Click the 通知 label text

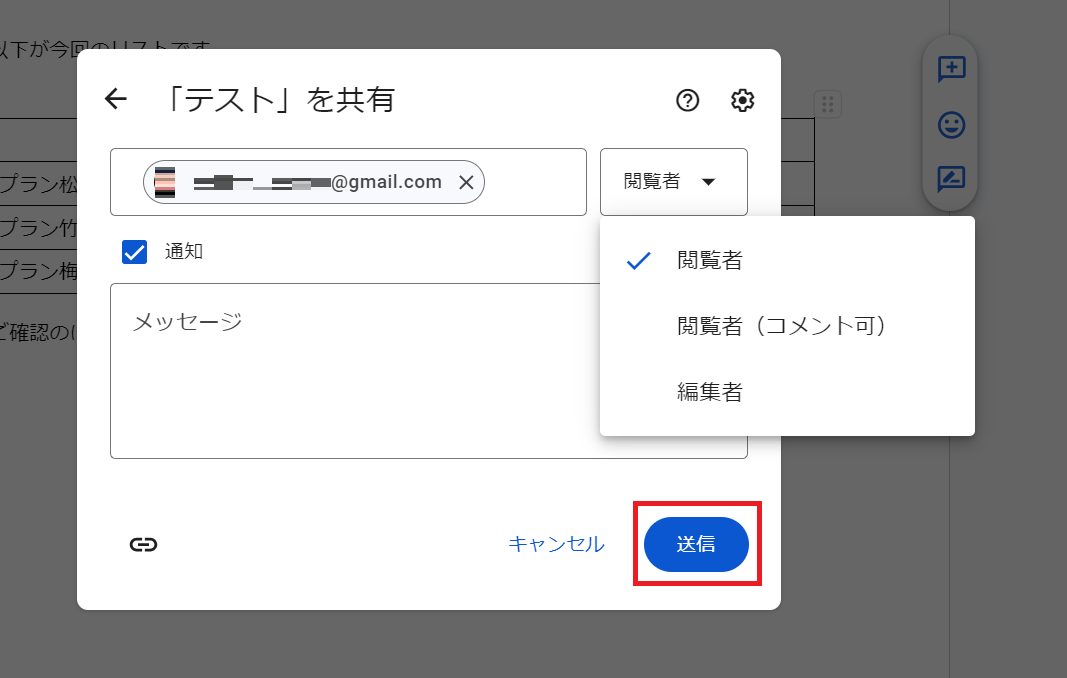point(184,251)
